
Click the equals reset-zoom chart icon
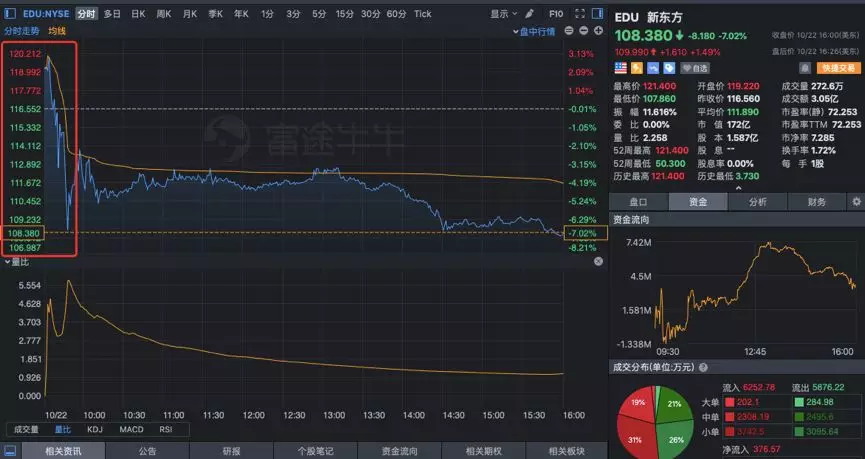point(569,31)
